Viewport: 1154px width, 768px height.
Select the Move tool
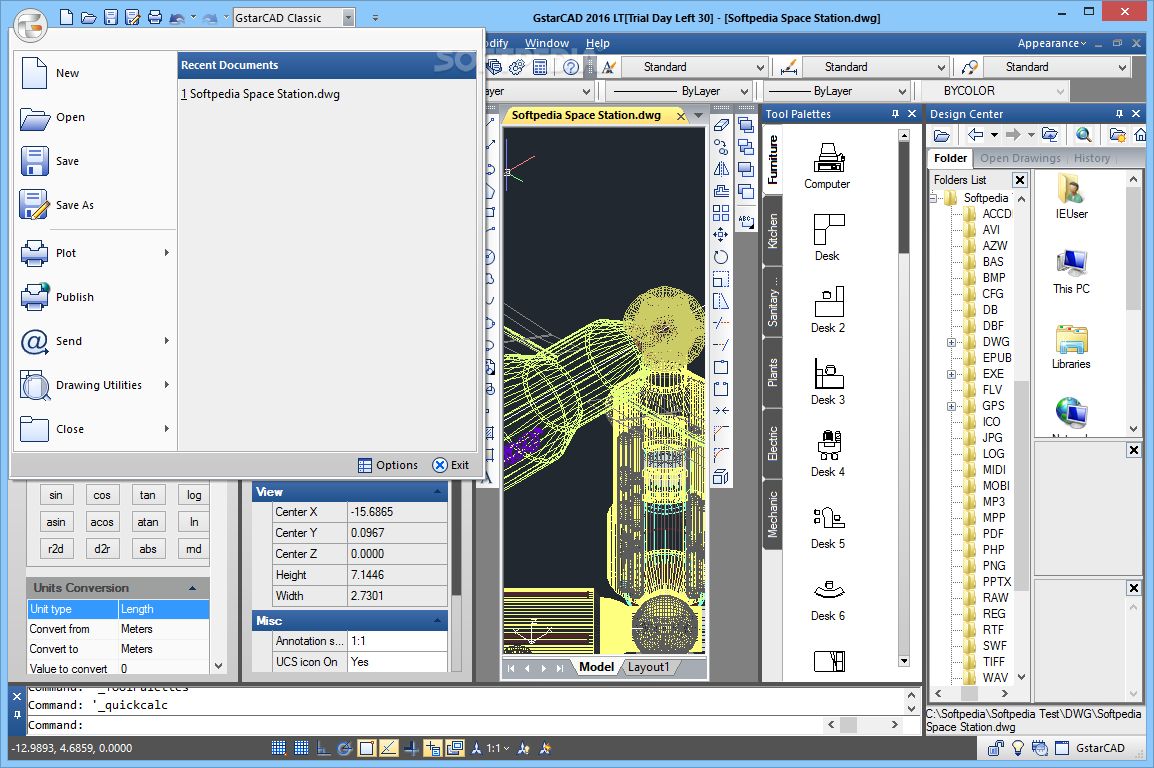pos(721,235)
